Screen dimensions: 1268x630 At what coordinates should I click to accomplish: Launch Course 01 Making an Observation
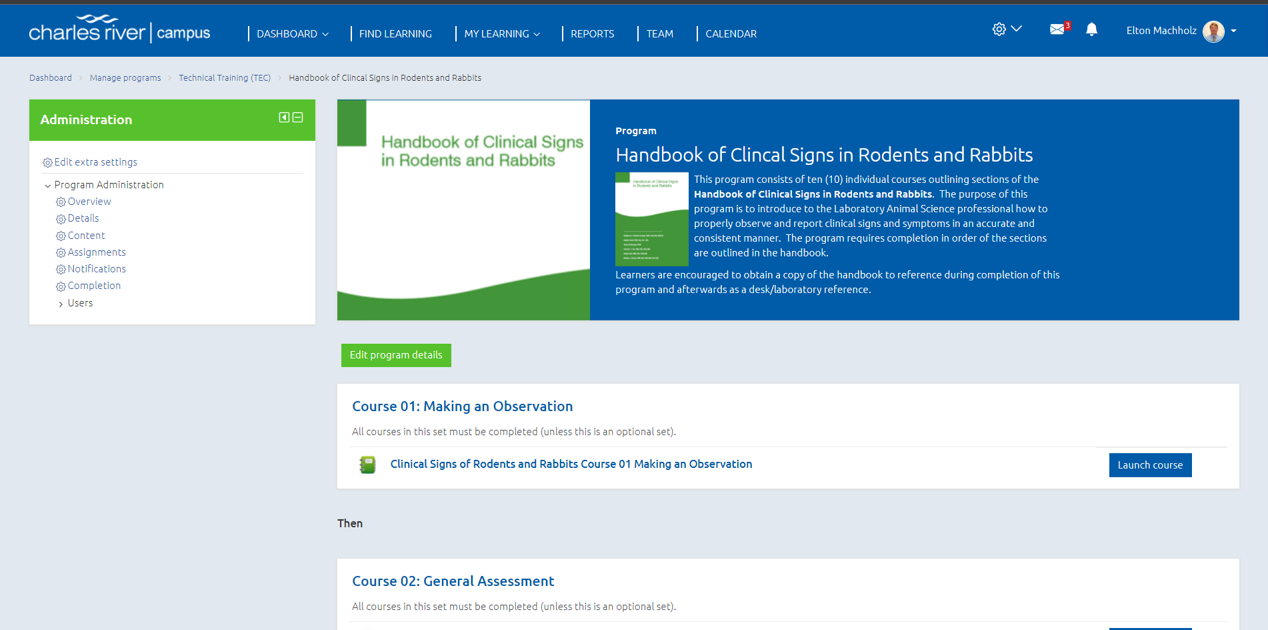pyautogui.click(x=1150, y=465)
